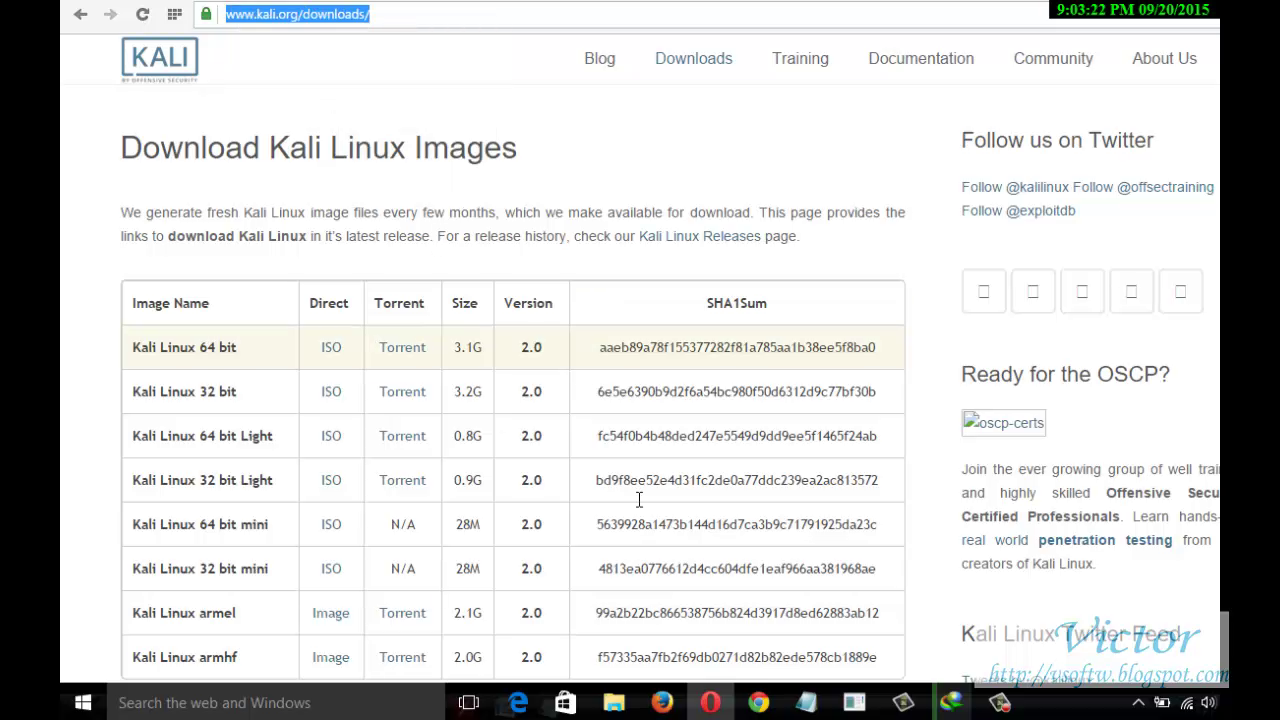1280x720 pixels.
Task: Follow the Kali Linux Releases link
Action: 700,236
